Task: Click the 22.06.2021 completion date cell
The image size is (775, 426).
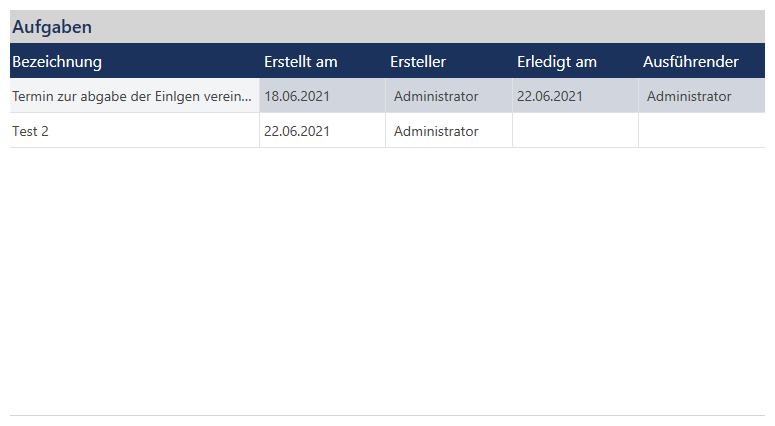Action: 549,97
